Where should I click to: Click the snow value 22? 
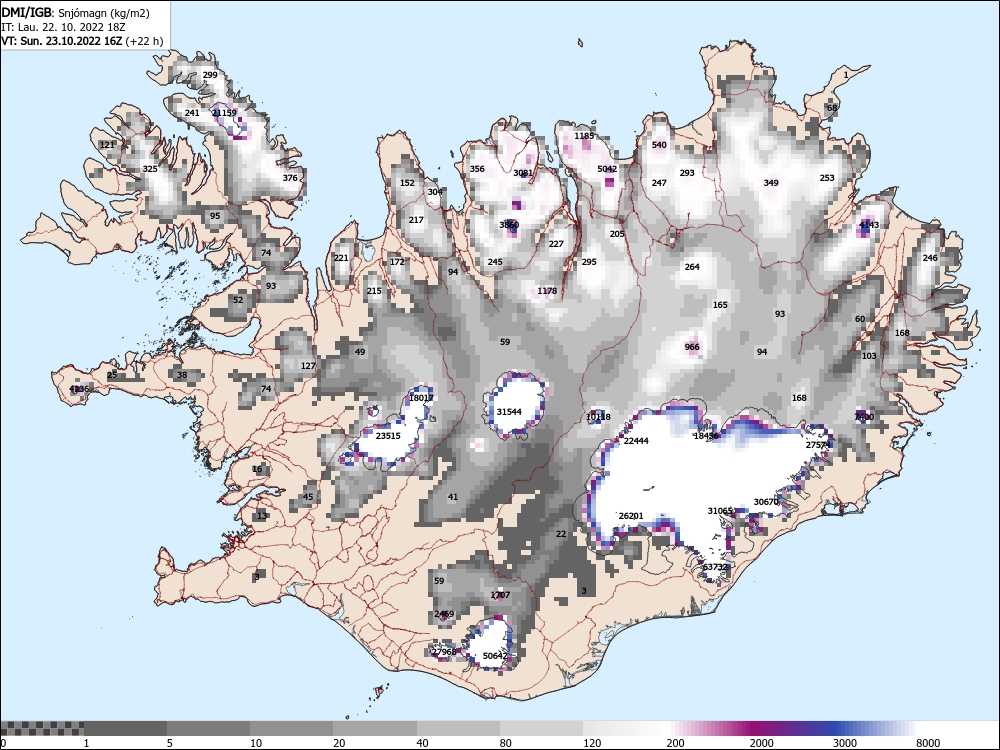click(x=561, y=534)
